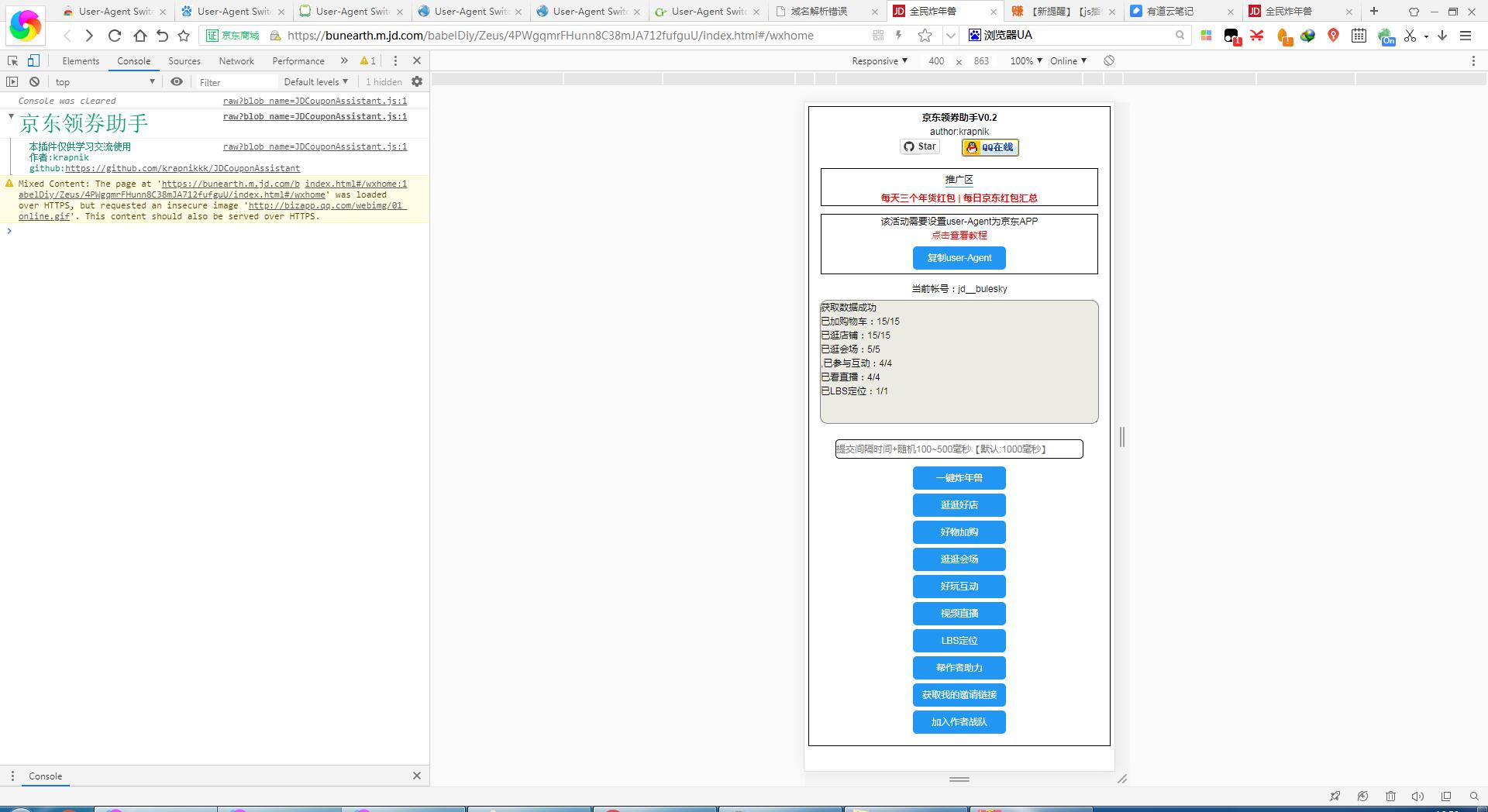
Task: Open the 100% zoom dropdown
Action: coord(1026,60)
